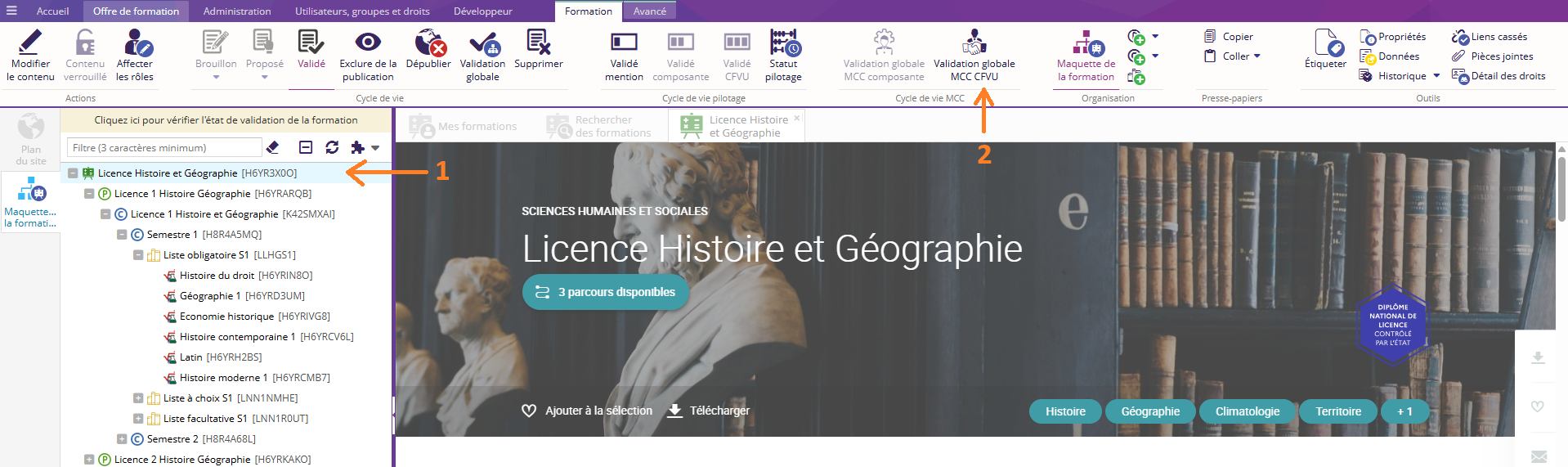Expand the Liste à choix S1 node
Screen dimensions: 1568x467
click(x=138, y=398)
